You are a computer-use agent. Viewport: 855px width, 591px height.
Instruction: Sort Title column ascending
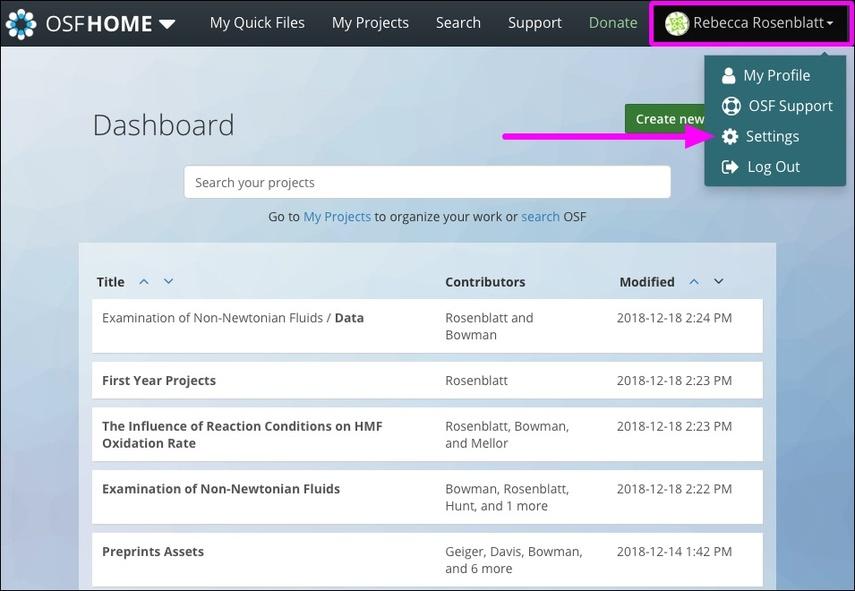[144, 282]
